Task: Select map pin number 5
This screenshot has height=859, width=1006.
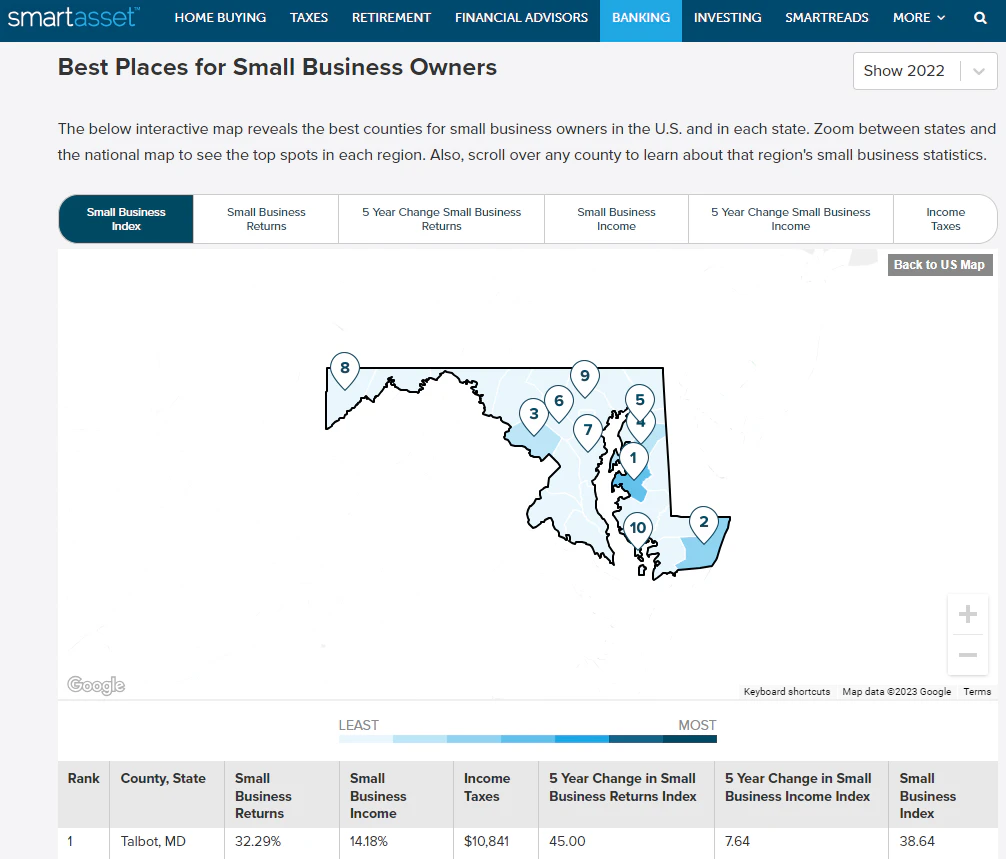Action: [x=640, y=398]
